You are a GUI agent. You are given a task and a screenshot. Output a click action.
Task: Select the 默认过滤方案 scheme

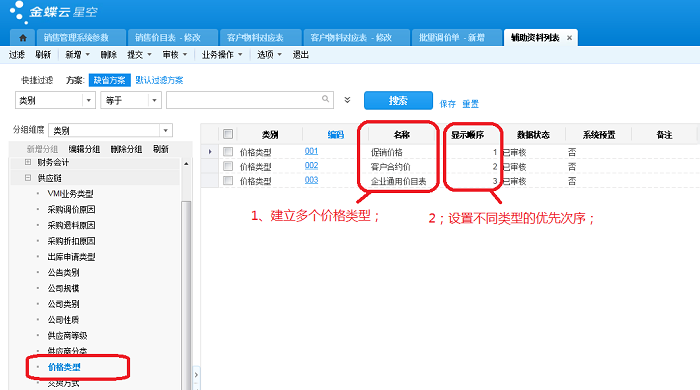[159, 80]
